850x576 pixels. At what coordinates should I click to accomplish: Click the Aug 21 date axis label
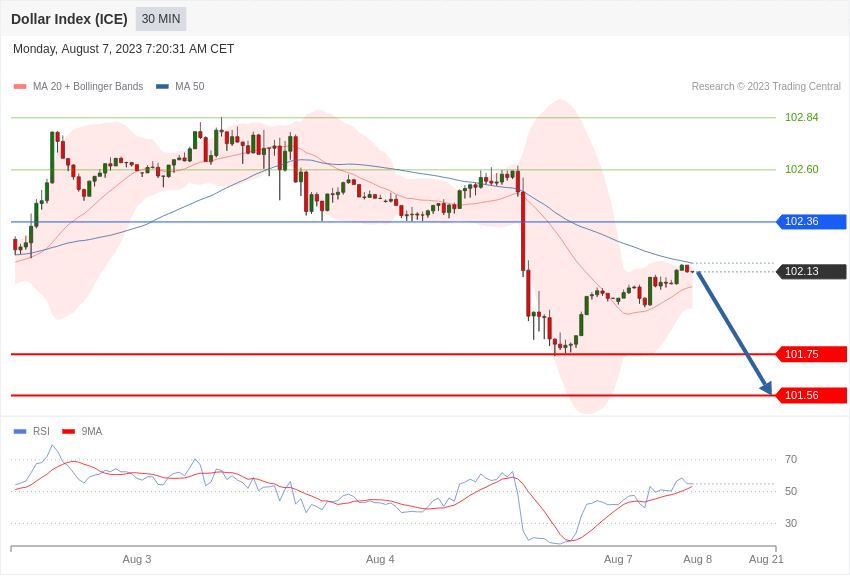pos(766,559)
